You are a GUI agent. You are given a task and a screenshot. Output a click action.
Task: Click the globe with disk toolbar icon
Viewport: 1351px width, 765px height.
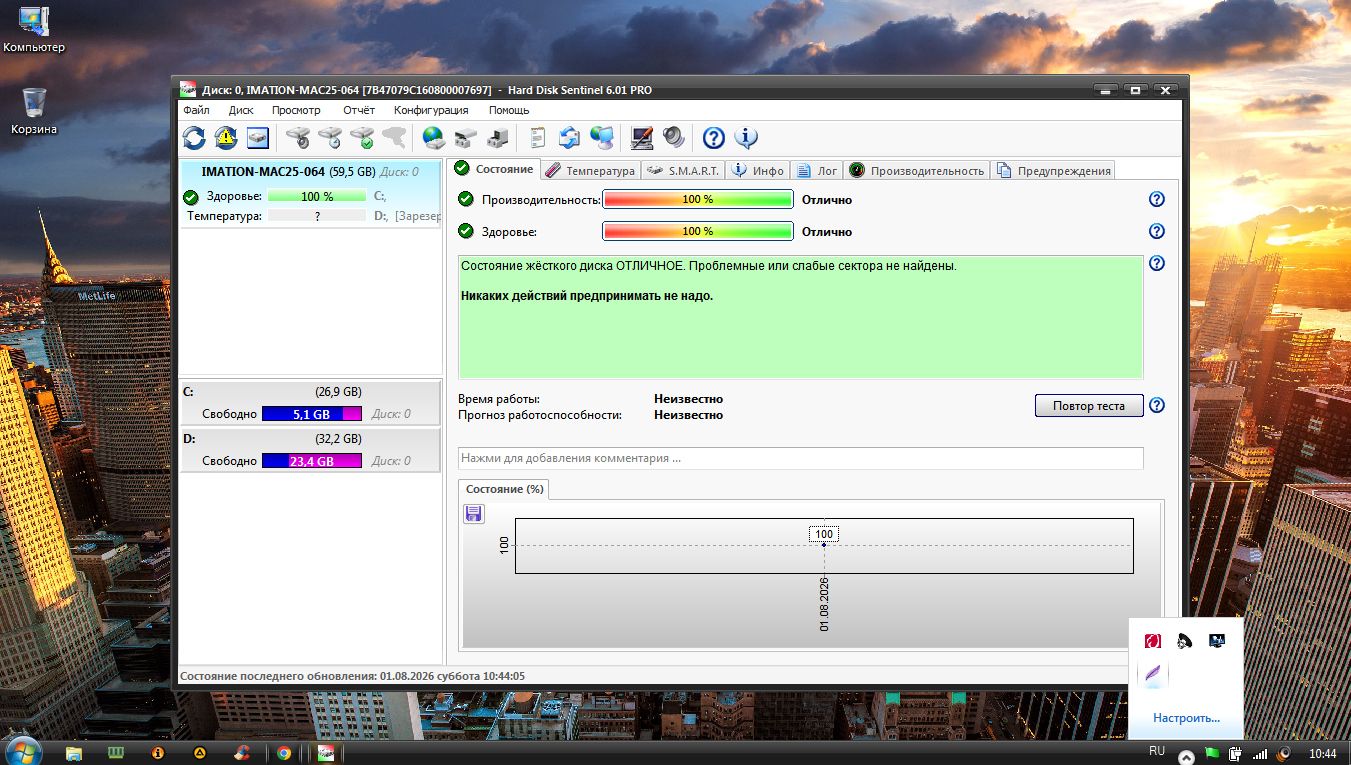tap(433, 138)
